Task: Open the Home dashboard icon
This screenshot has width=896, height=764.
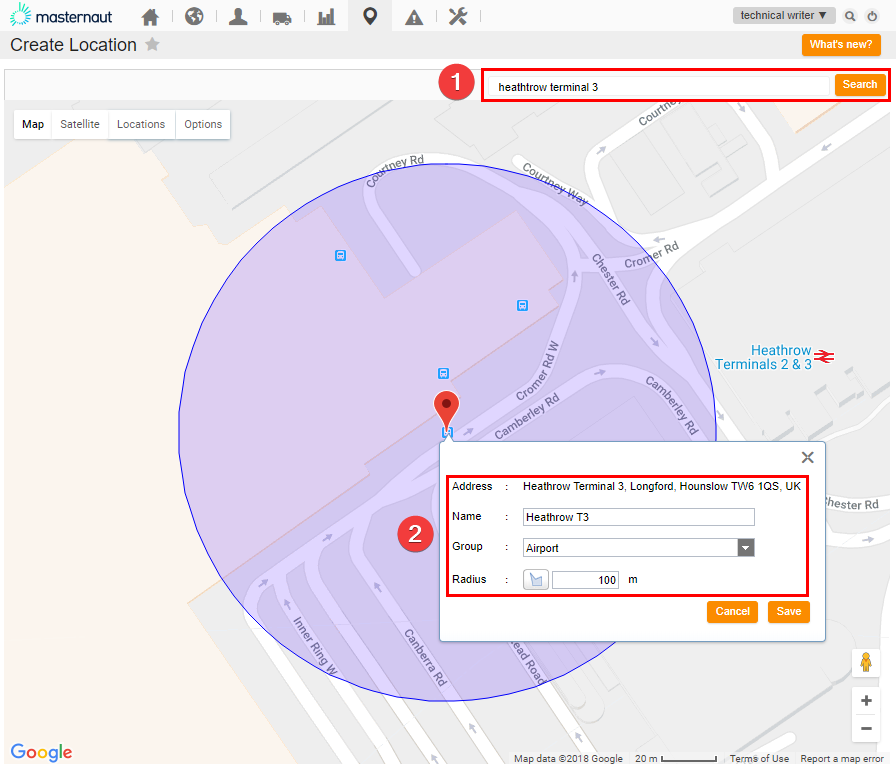Action: pyautogui.click(x=150, y=17)
